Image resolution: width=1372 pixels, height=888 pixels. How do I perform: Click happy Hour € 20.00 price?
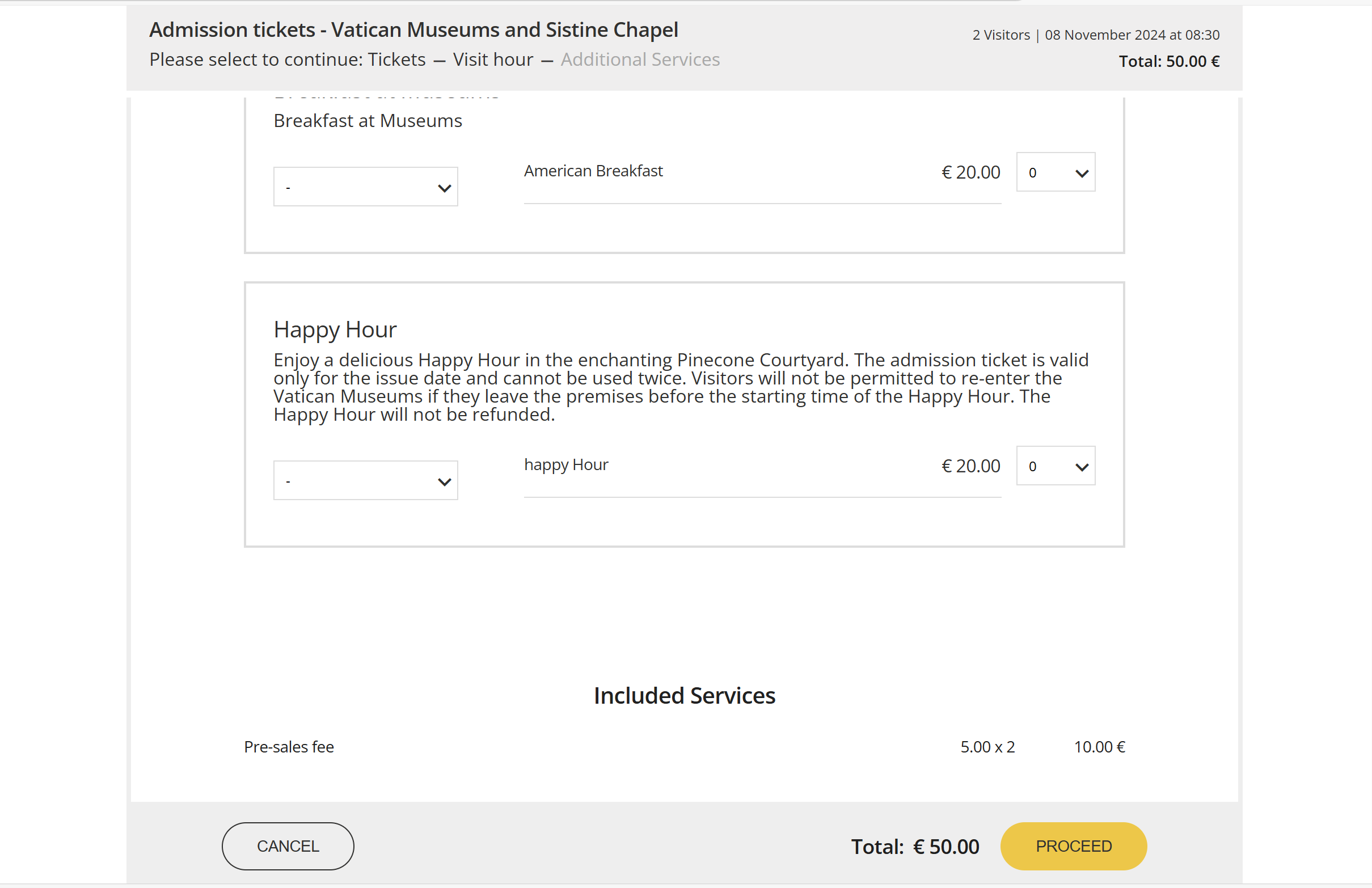tap(970, 466)
